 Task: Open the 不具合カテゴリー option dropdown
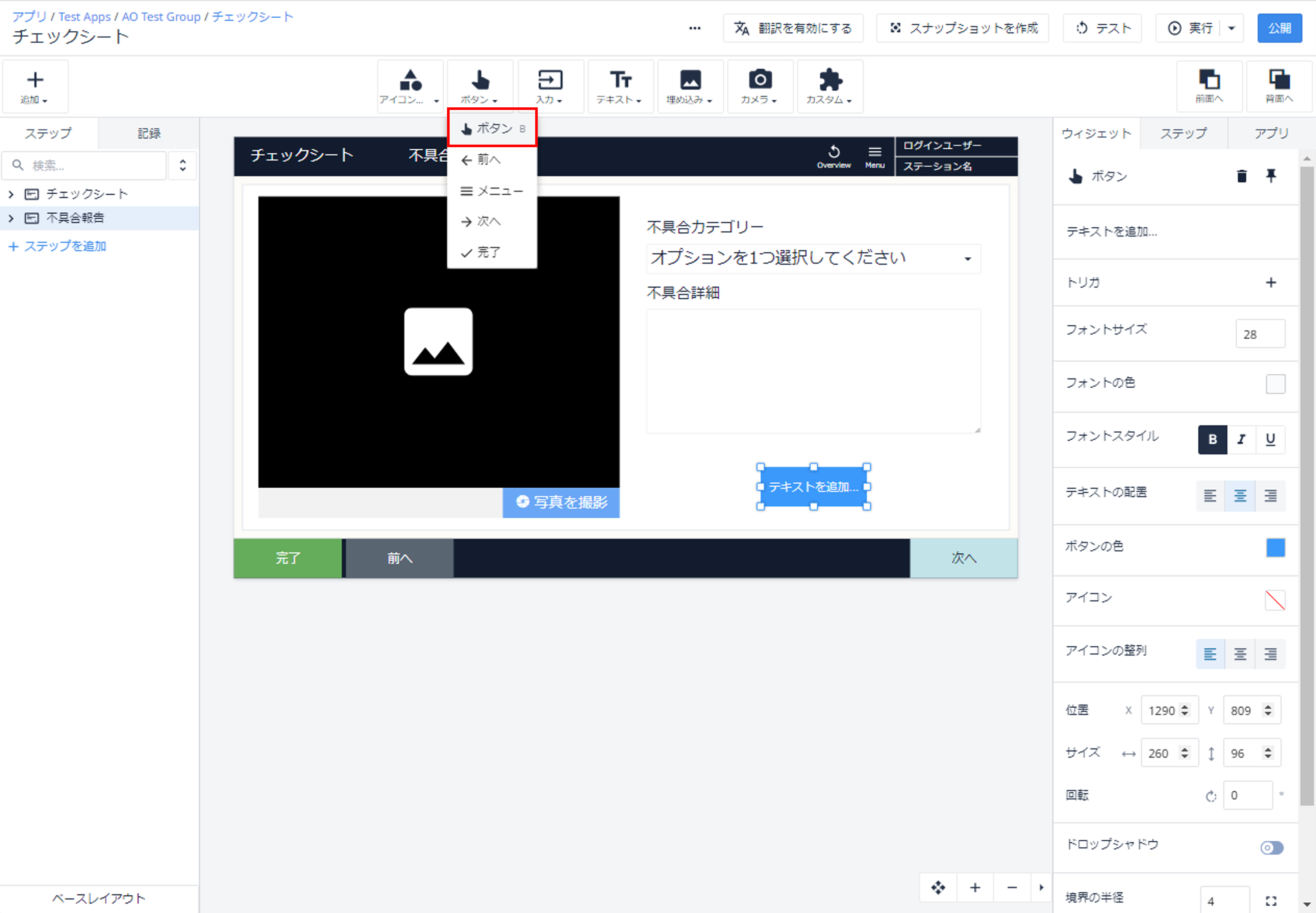coord(813,258)
